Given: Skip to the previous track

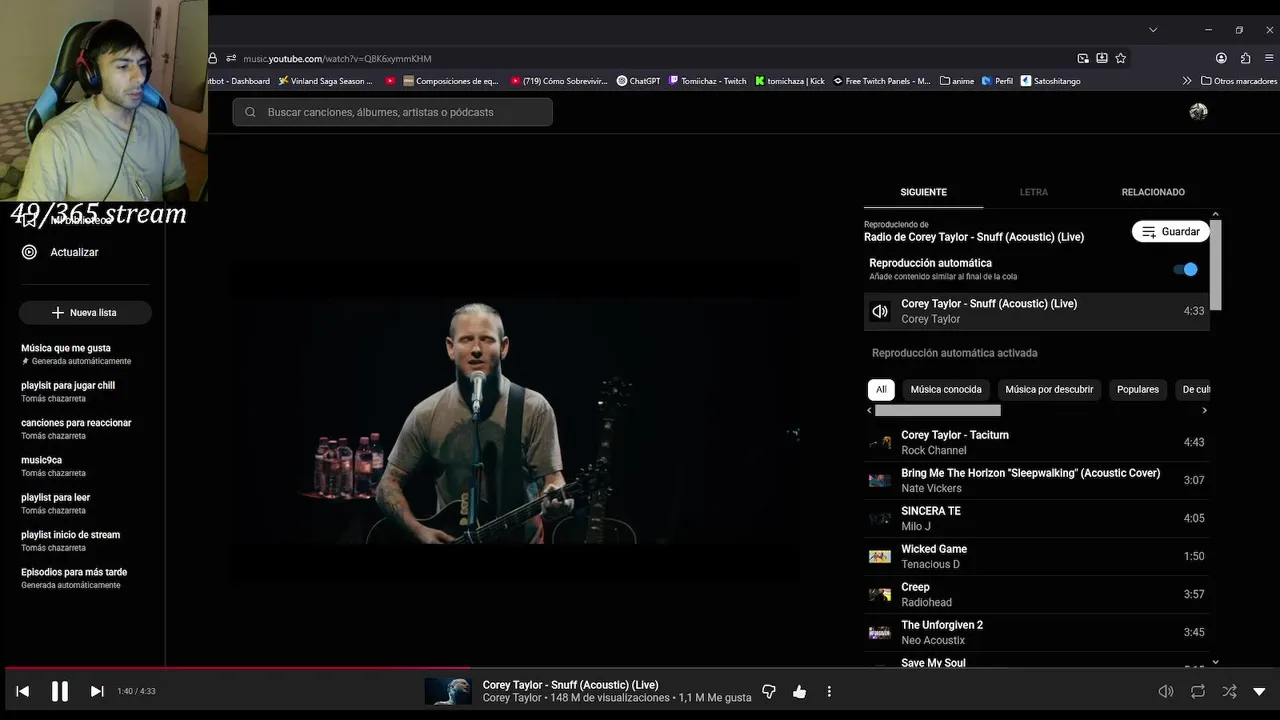Looking at the screenshot, I should point(22,691).
